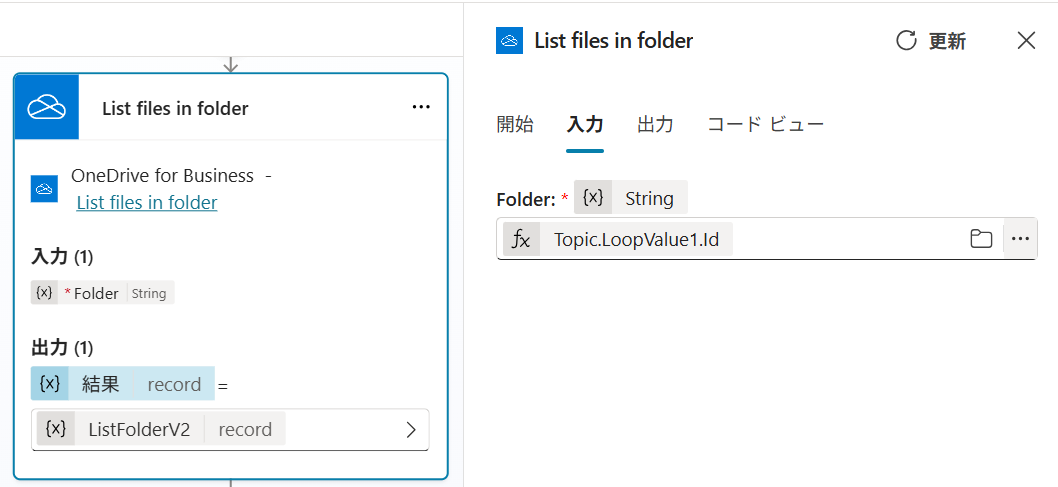
Task: Open the List files in folder link
Action: click(x=147, y=202)
